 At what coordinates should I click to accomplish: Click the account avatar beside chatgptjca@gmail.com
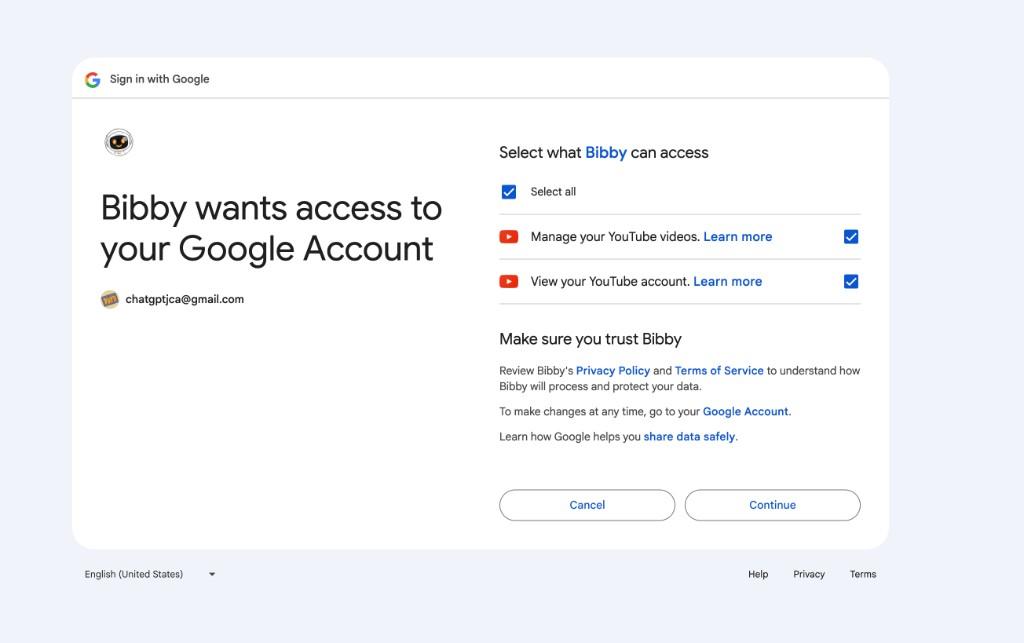[110, 299]
